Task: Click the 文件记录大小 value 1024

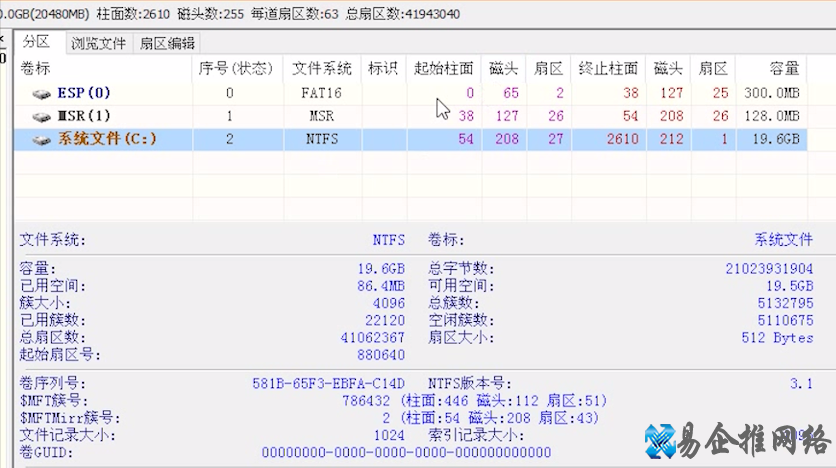Action: coord(389,435)
